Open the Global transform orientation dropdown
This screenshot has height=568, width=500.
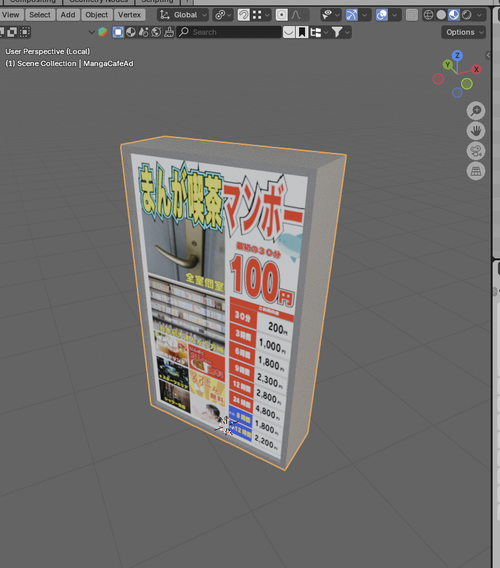coord(183,15)
